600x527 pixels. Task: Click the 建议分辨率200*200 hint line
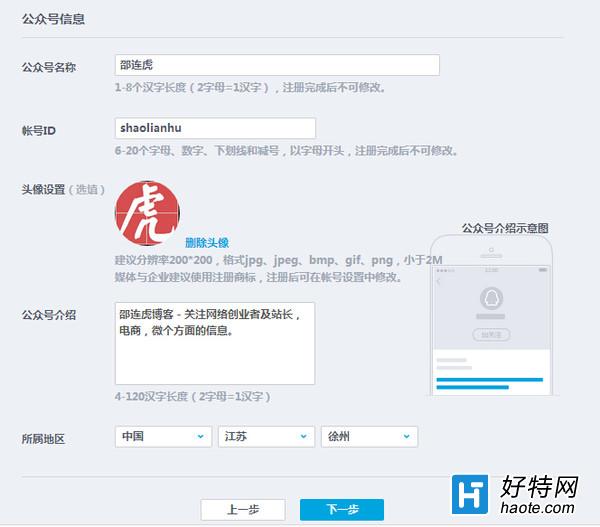tap(279, 260)
